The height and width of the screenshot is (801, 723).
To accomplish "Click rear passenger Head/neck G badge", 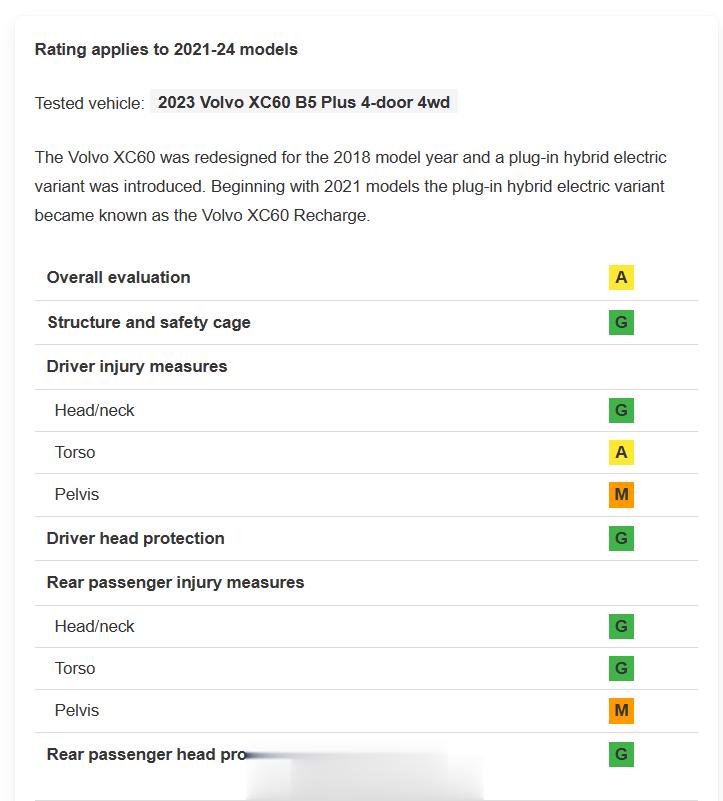I will (x=621, y=626).
